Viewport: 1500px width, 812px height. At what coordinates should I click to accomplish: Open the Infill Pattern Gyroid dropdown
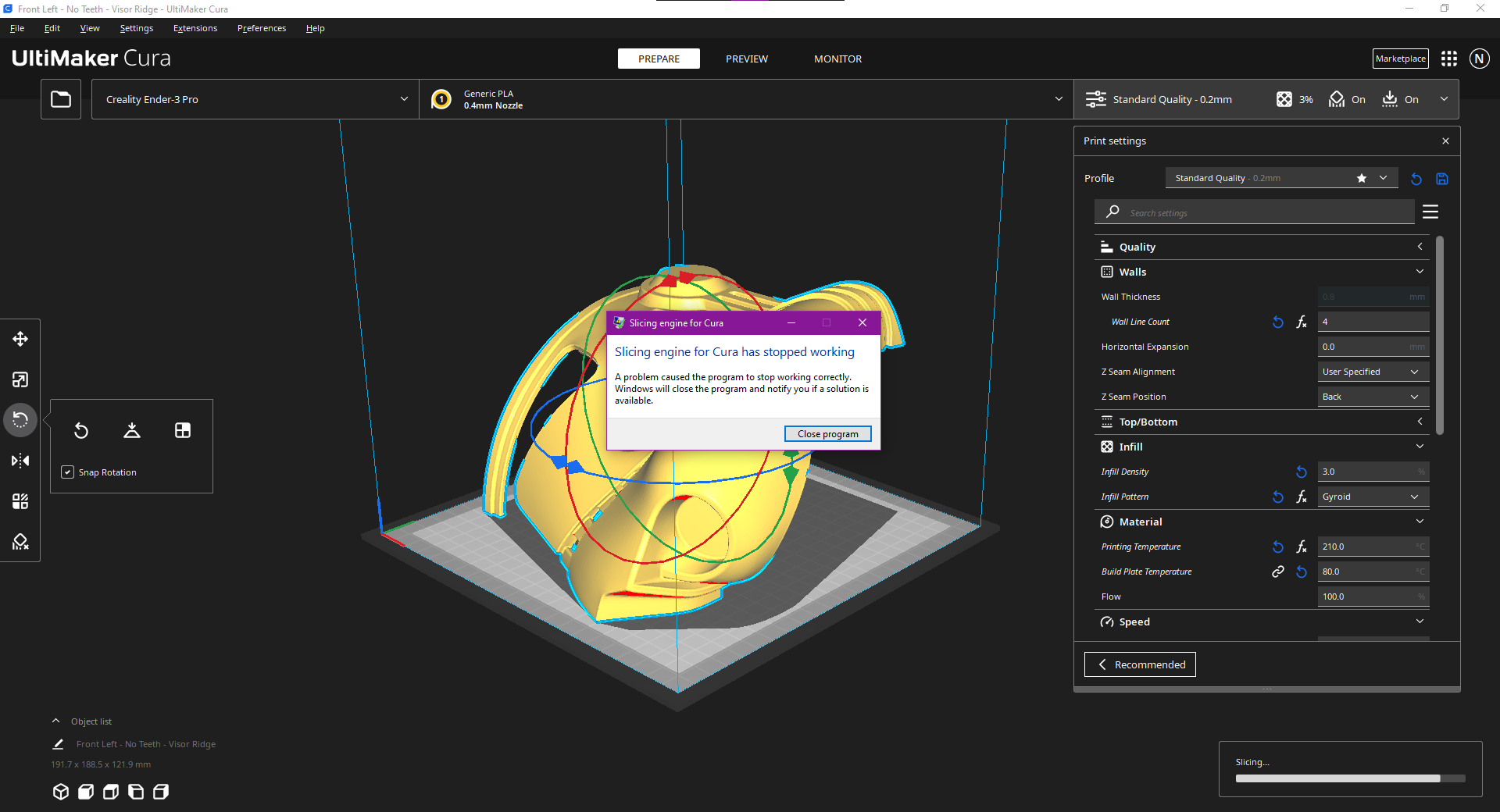click(1373, 497)
